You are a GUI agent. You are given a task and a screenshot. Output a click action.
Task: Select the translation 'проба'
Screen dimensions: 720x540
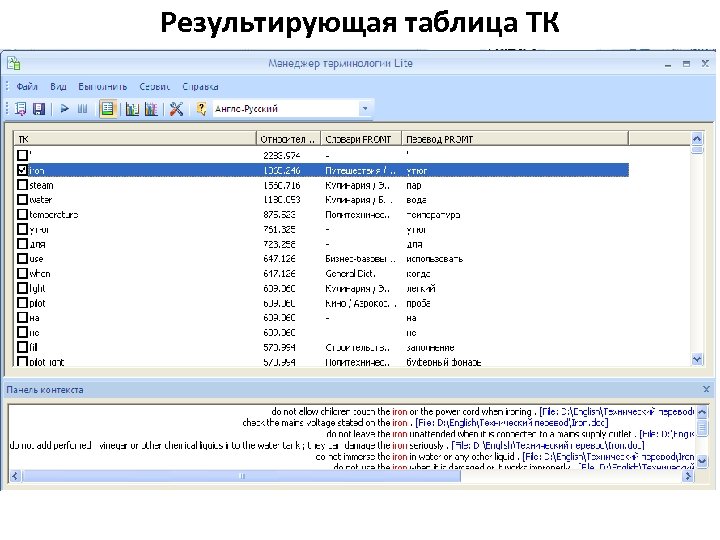pos(418,304)
